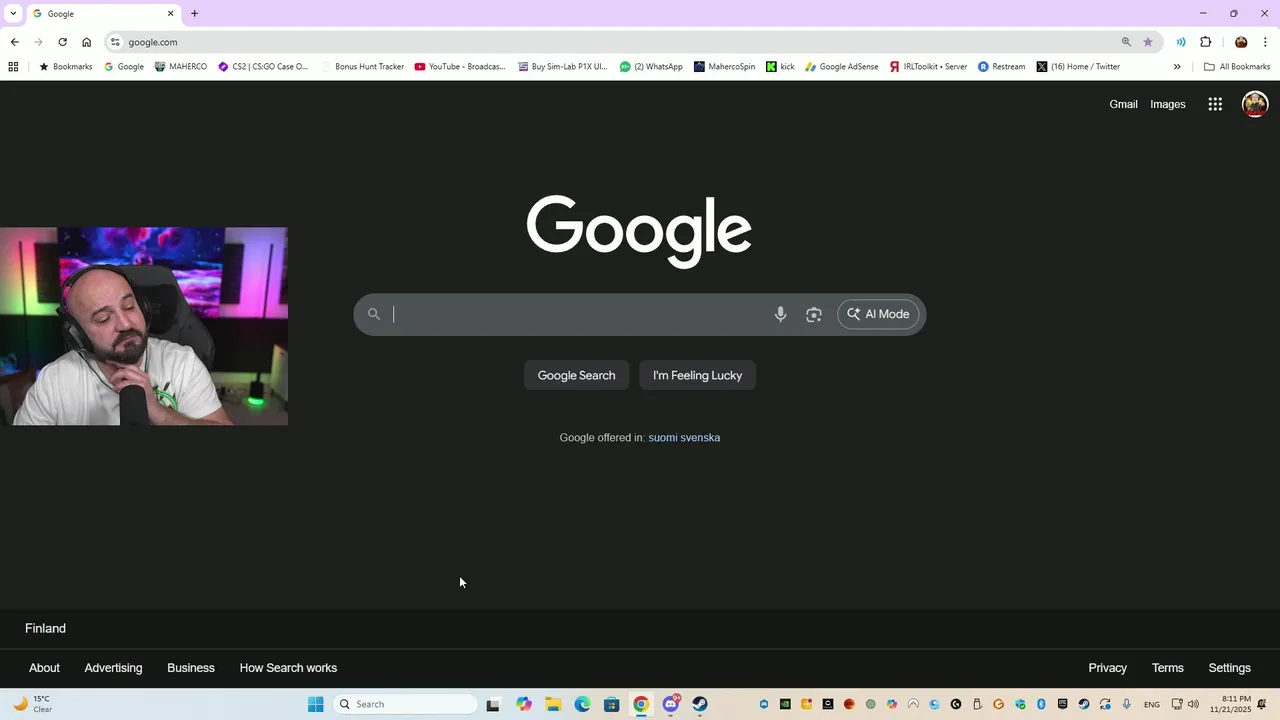Viewport: 1280px width, 720px height.
Task: Reload the current page
Action: (x=62, y=42)
